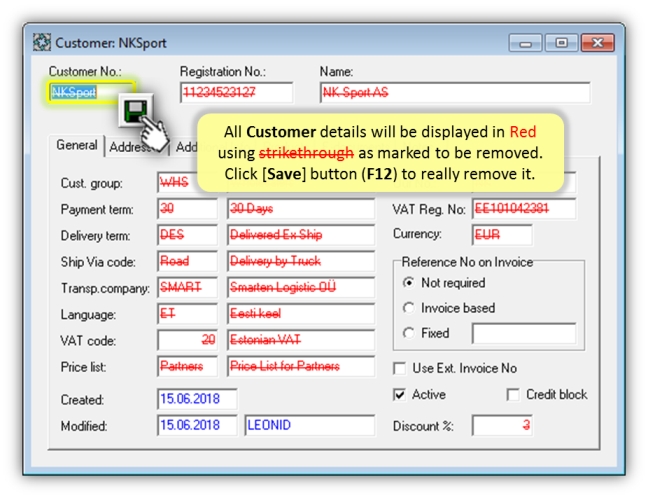648x498 pixels.
Task: Click the green floppy Save icon
Action: pos(136,110)
